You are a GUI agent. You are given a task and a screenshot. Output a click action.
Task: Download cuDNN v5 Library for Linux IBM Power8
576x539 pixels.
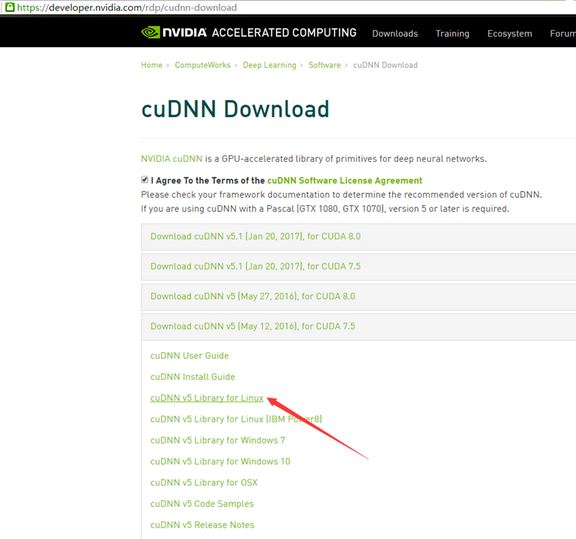click(236, 419)
